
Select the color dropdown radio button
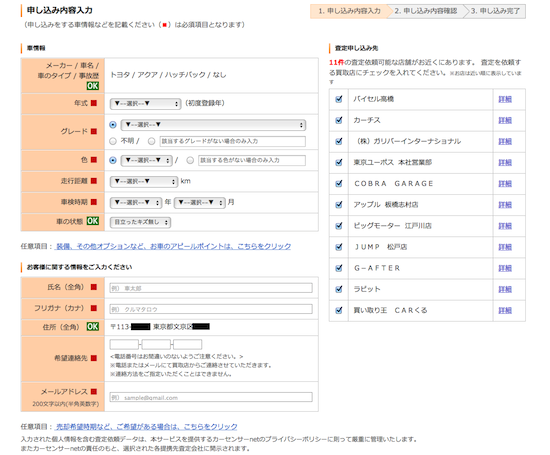[113, 160]
